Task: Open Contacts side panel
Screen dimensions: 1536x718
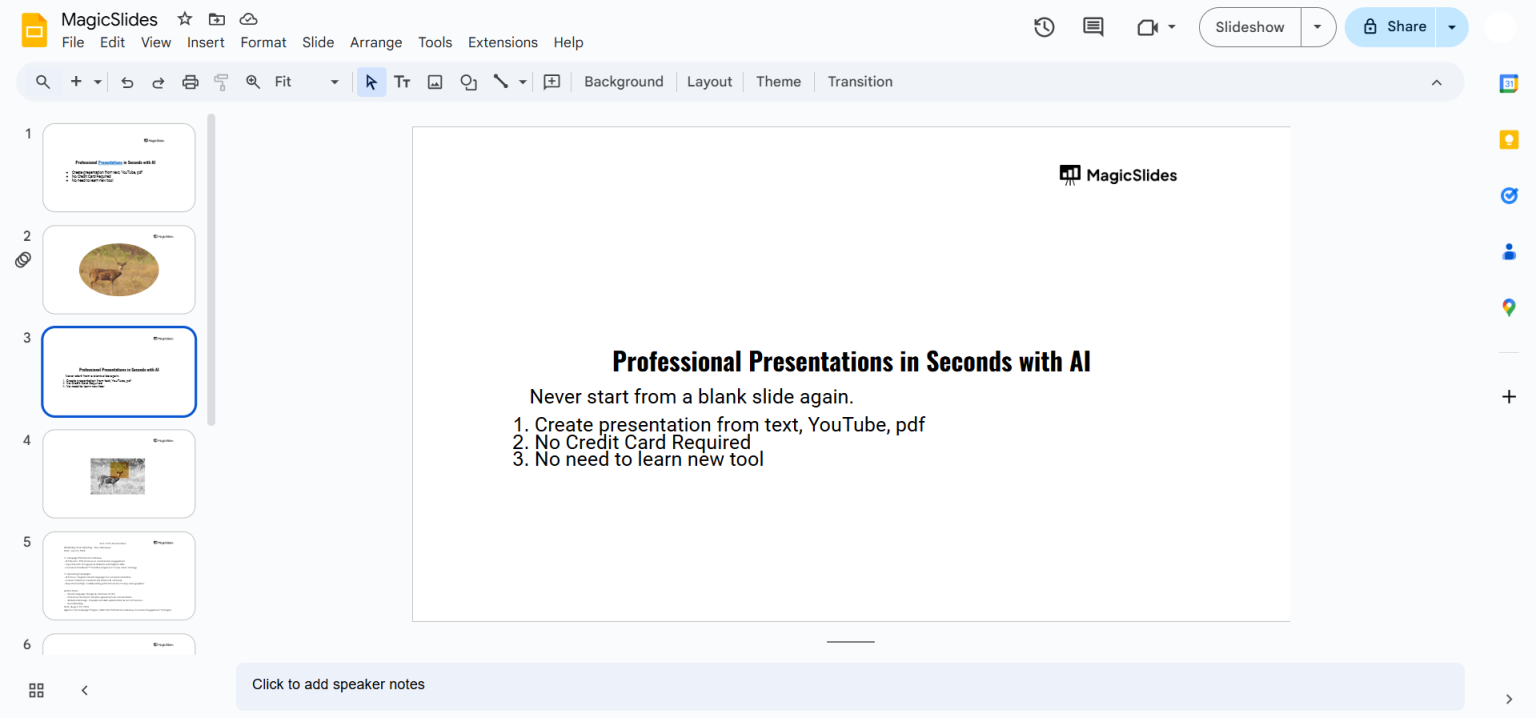Action: pos(1509,252)
